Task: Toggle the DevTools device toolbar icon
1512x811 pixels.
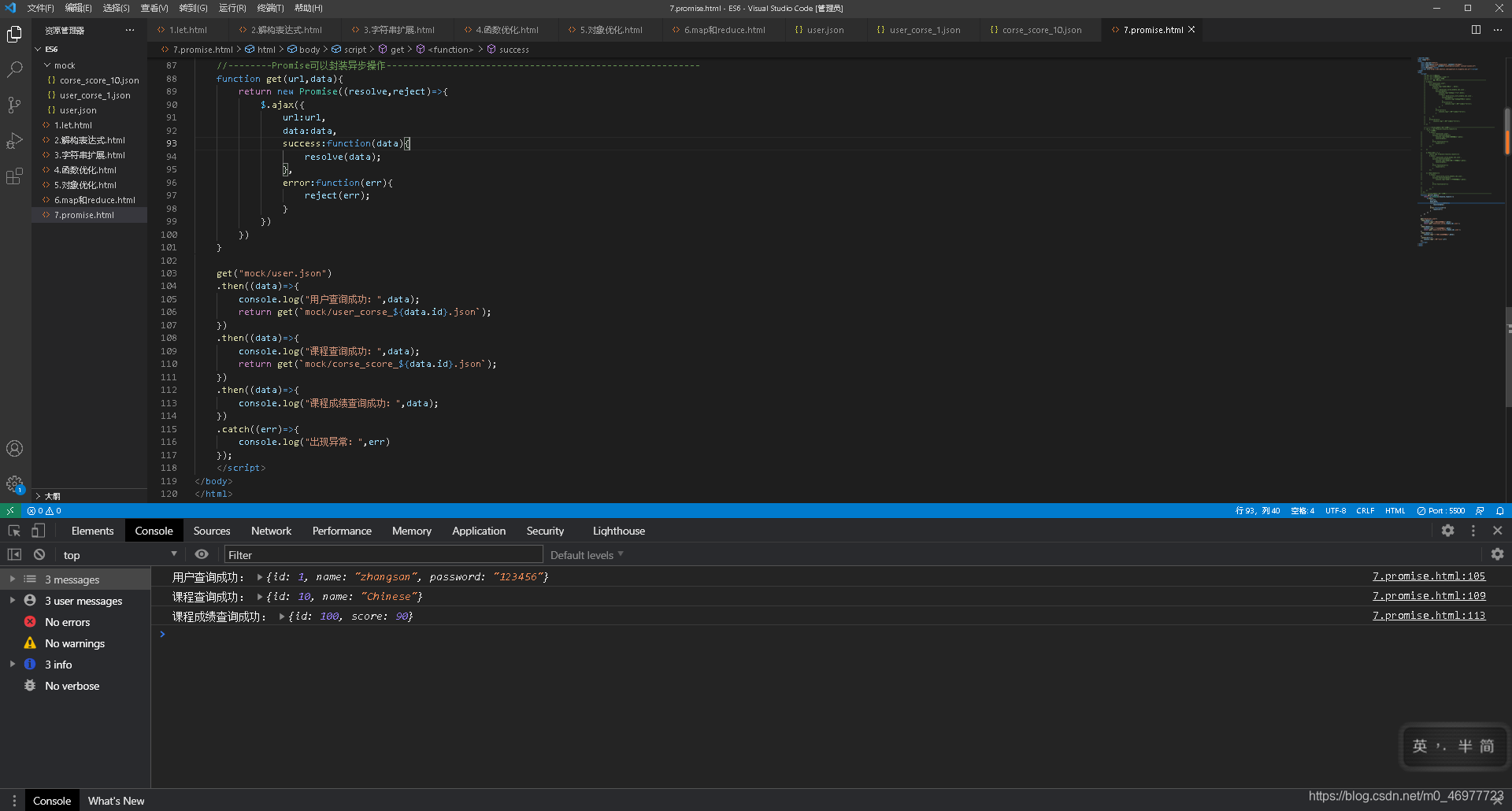Action: coord(38,531)
